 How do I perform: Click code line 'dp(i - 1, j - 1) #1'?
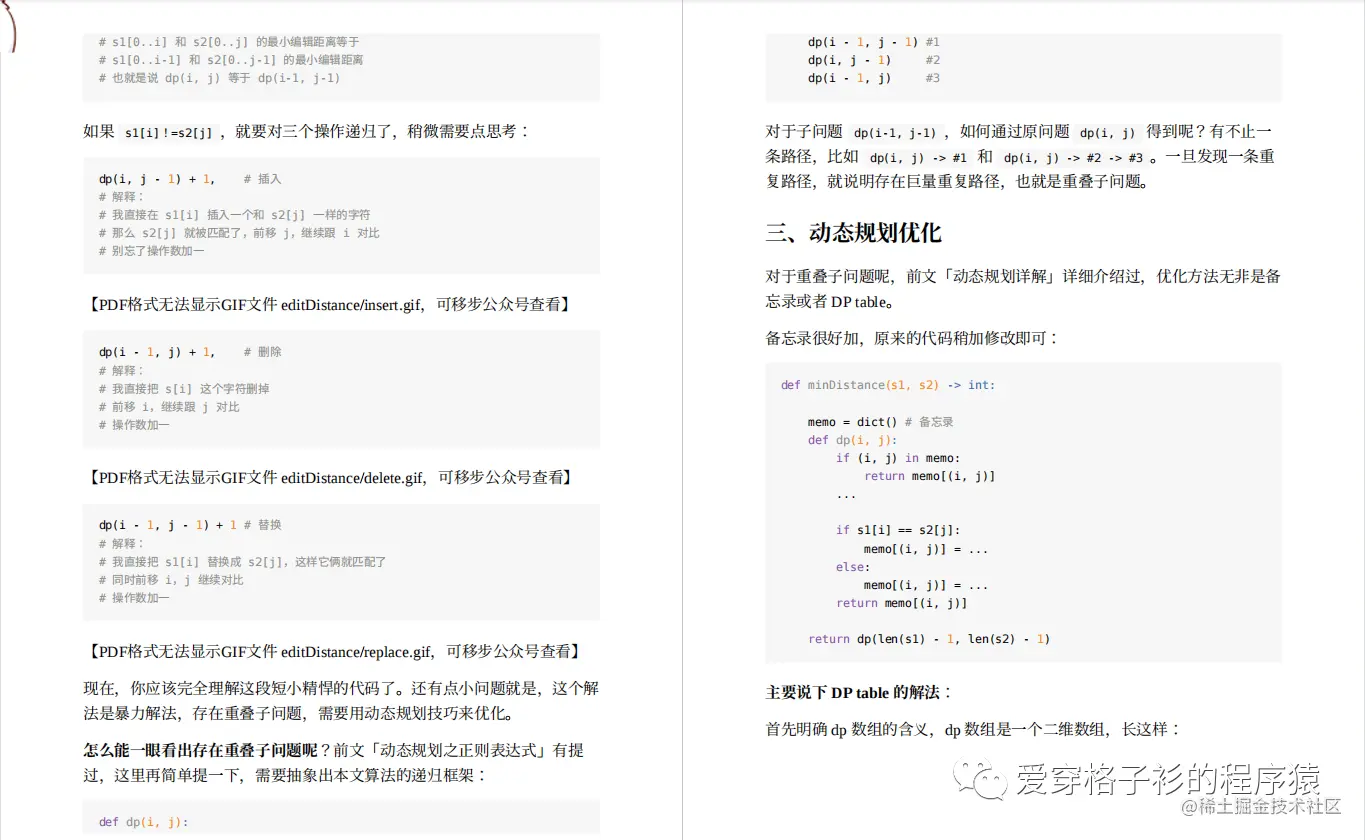(x=873, y=42)
